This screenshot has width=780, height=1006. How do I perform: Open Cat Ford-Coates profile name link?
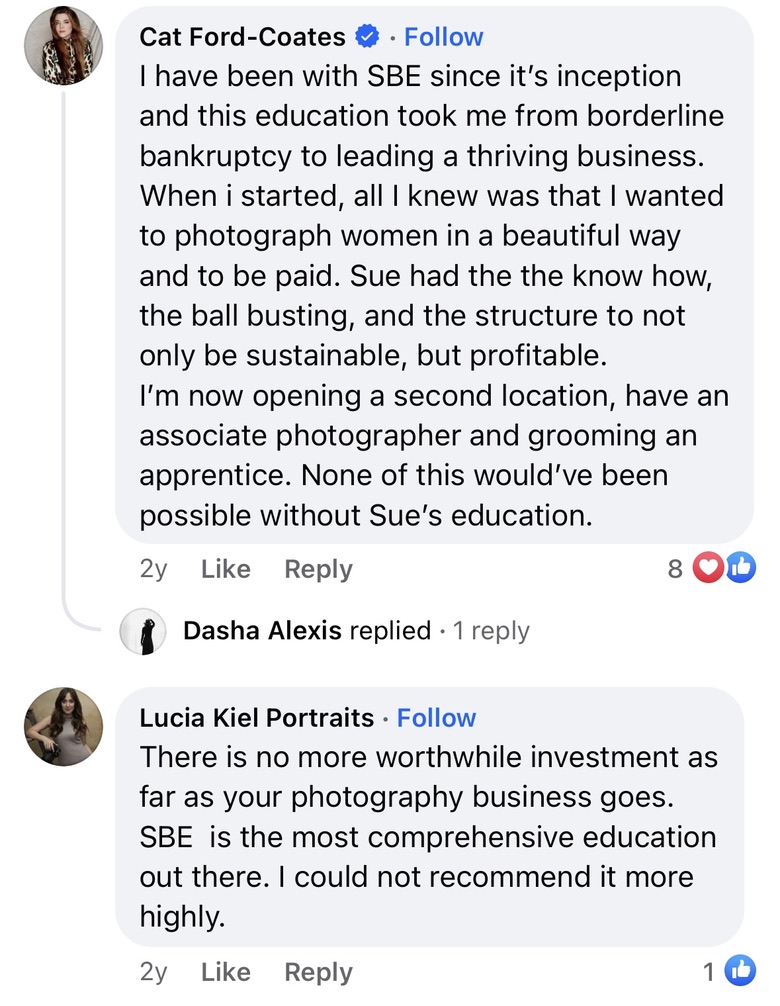(242, 37)
